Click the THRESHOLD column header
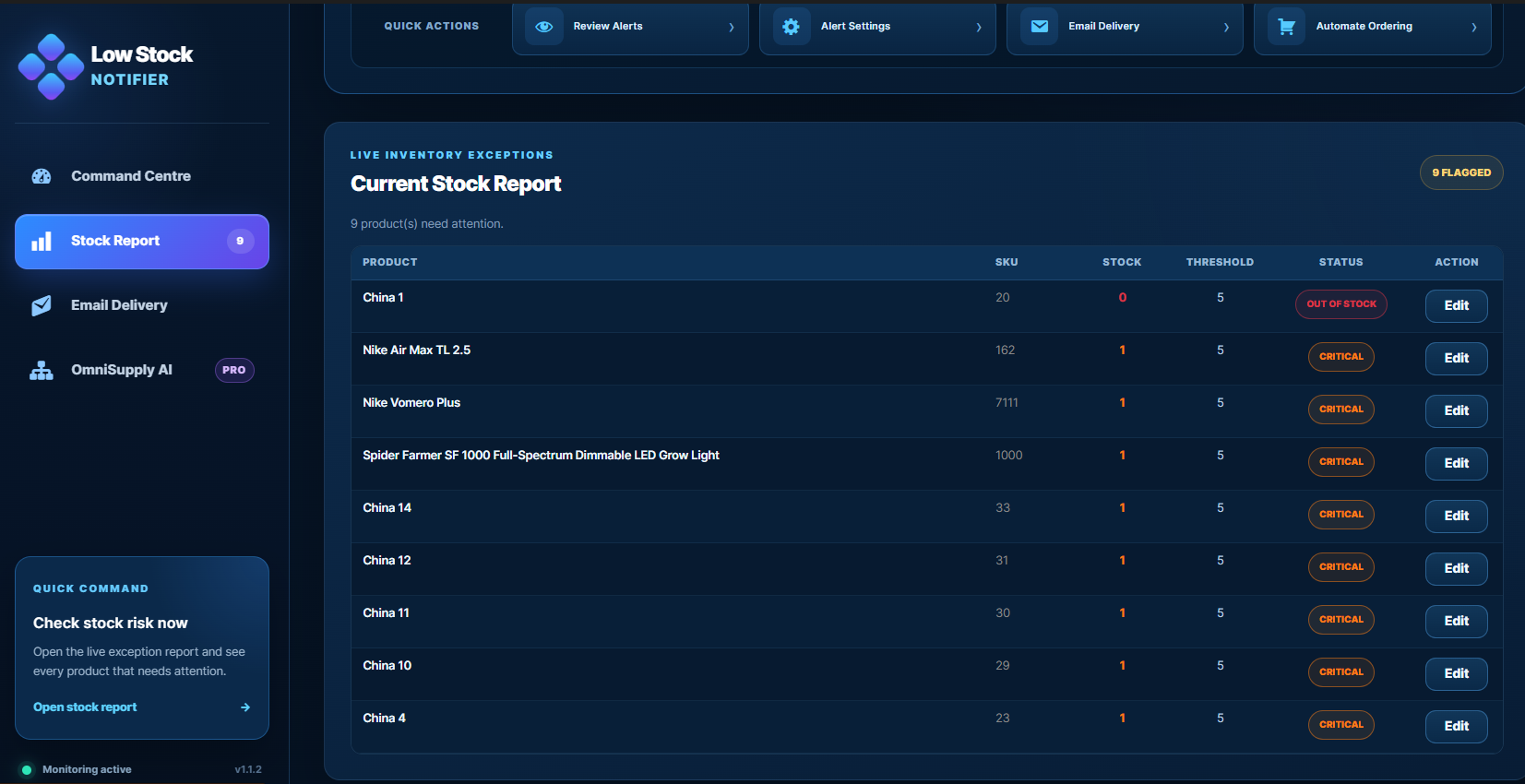The width and height of the screenshot is (1525, 784). pos(1220,263)
